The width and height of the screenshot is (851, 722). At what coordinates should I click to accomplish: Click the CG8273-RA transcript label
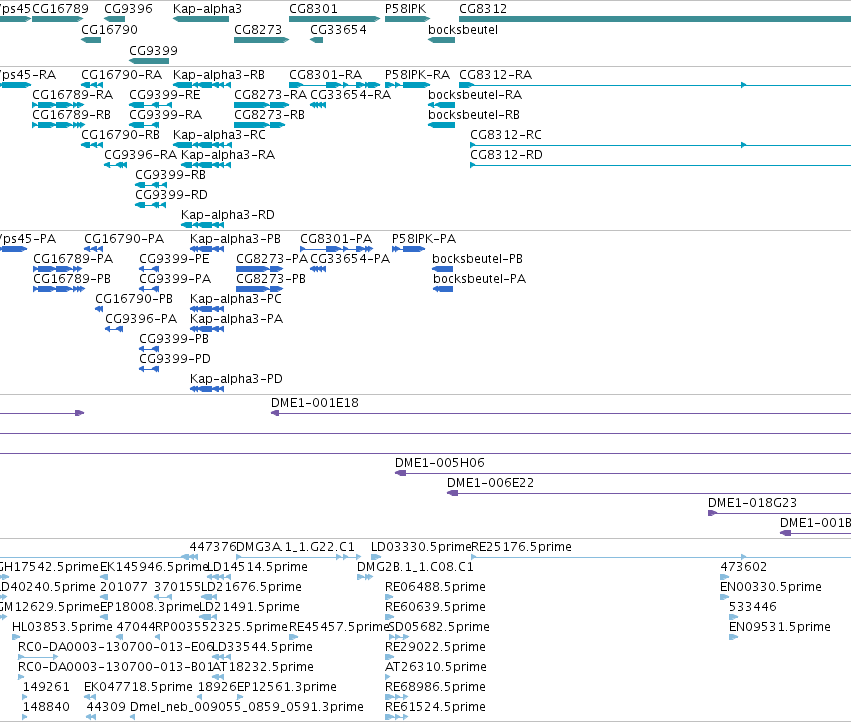point(270,94)
